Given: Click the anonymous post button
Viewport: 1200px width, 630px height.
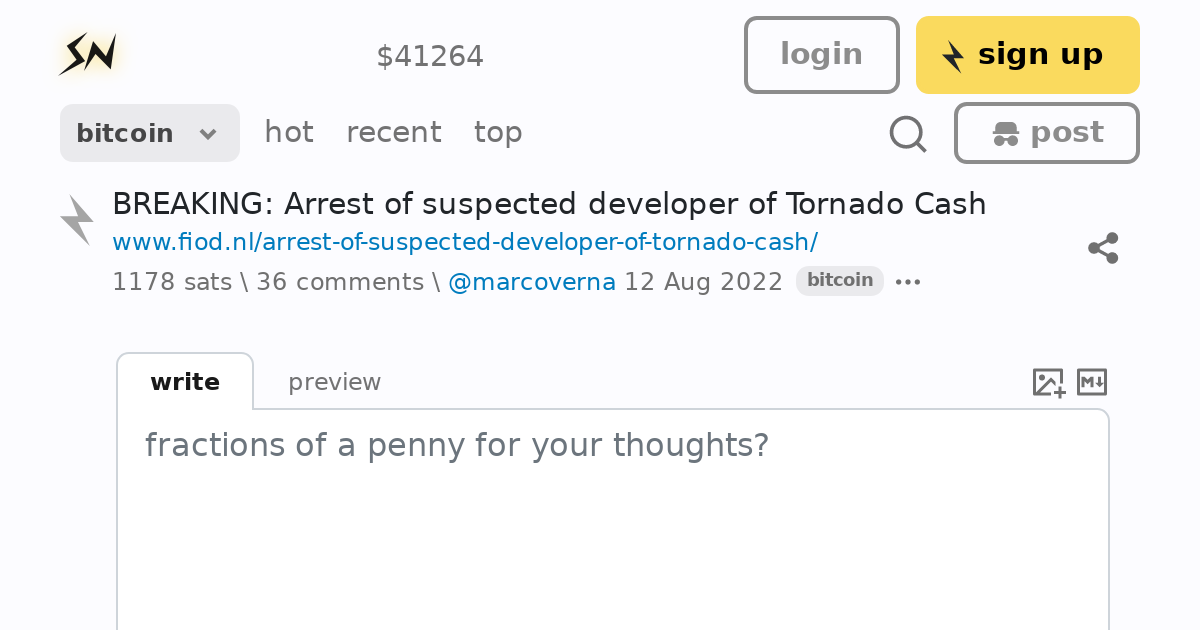Looking at the screenshot, I should 1046,133.
